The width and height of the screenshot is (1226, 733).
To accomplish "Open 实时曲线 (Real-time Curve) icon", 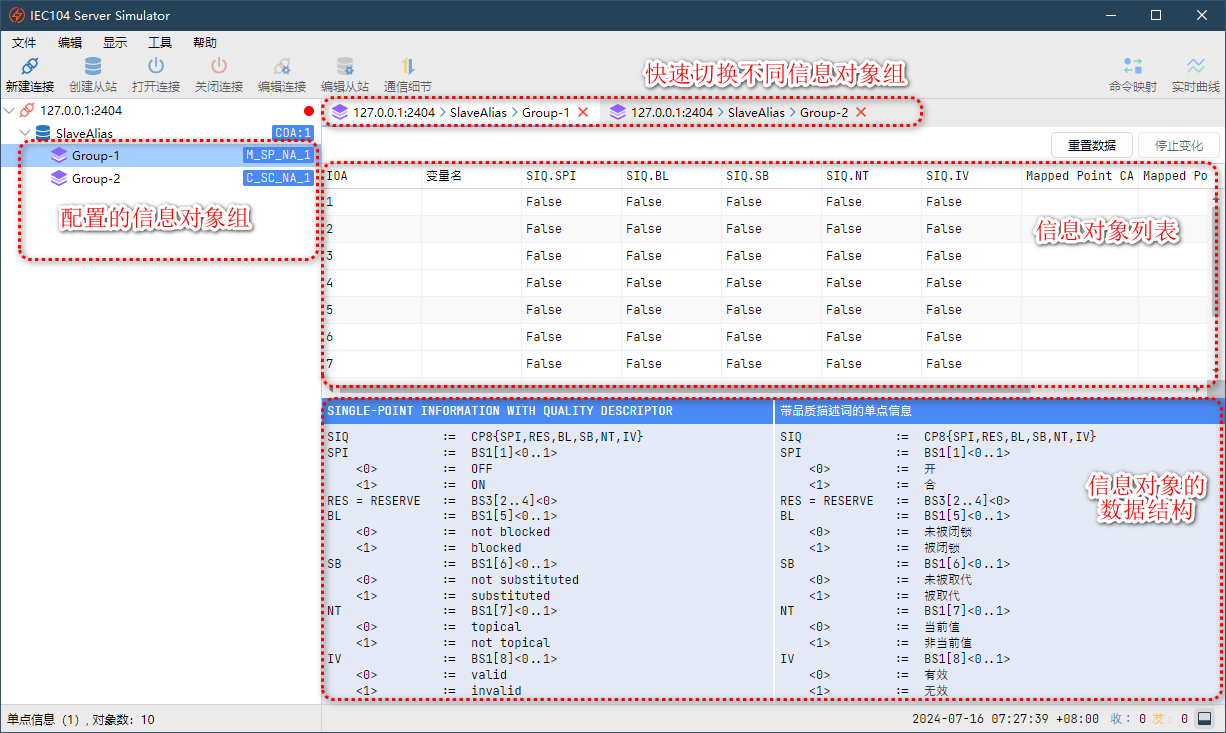I will [1196, 70].
